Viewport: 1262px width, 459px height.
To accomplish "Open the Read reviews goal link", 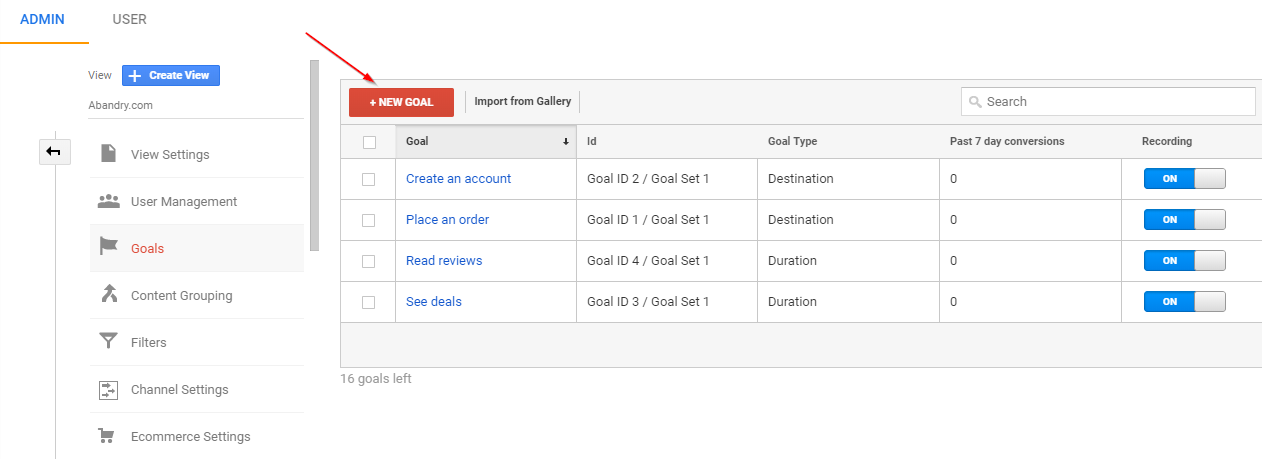I will click(x=444, y=261).
